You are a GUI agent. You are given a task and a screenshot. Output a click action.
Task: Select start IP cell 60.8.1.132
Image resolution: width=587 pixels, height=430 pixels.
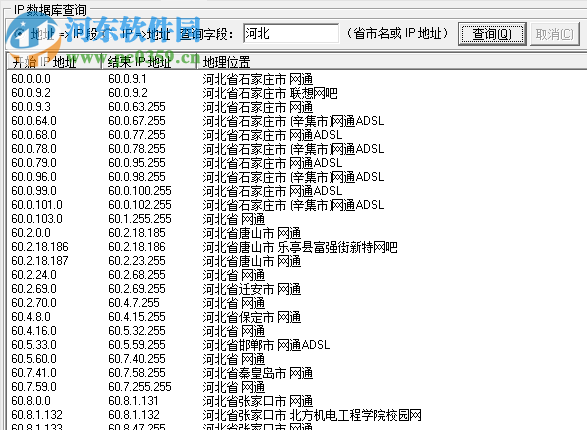[37, 415]
